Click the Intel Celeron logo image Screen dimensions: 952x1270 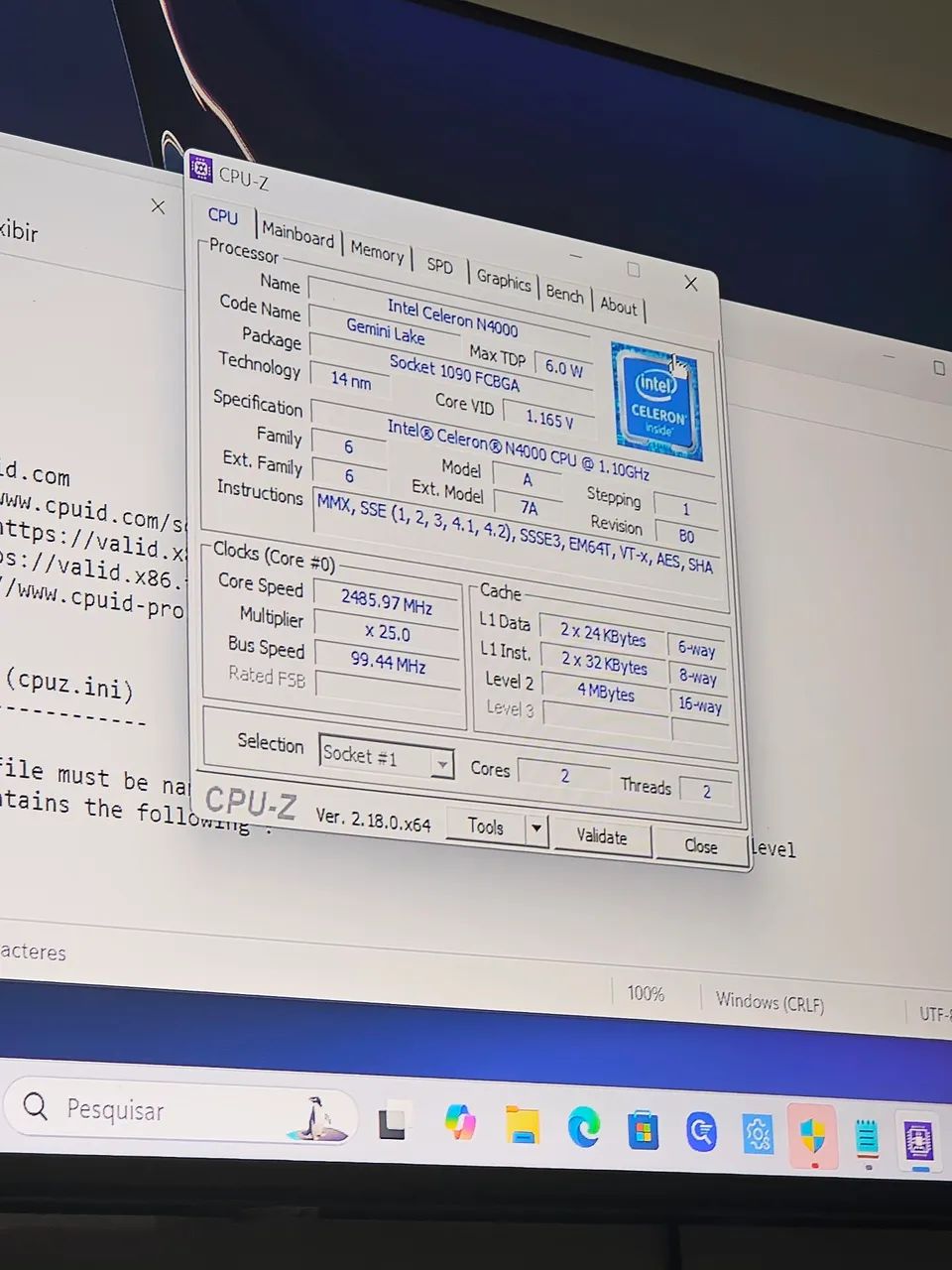[x=656, y=402]
